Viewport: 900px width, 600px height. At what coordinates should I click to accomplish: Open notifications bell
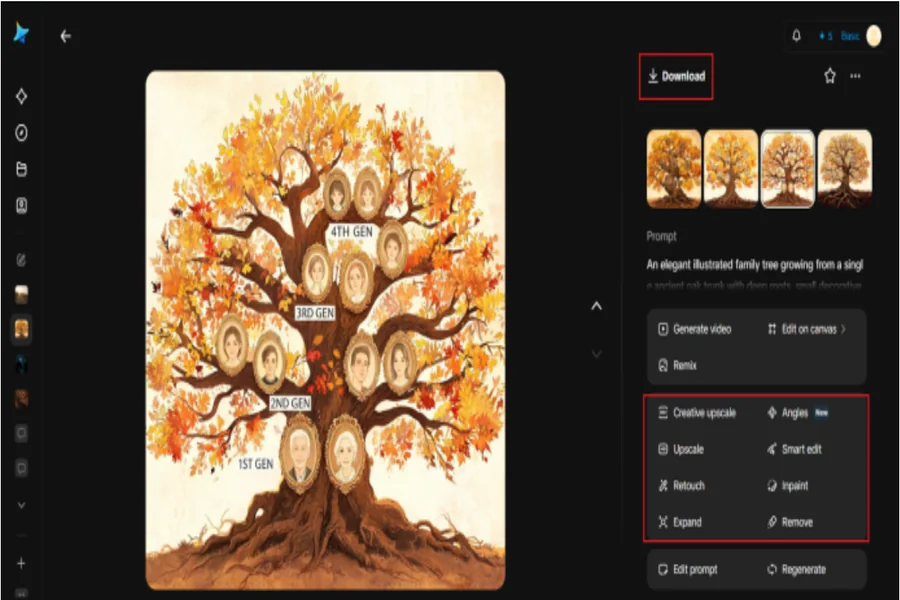point(796,36)
